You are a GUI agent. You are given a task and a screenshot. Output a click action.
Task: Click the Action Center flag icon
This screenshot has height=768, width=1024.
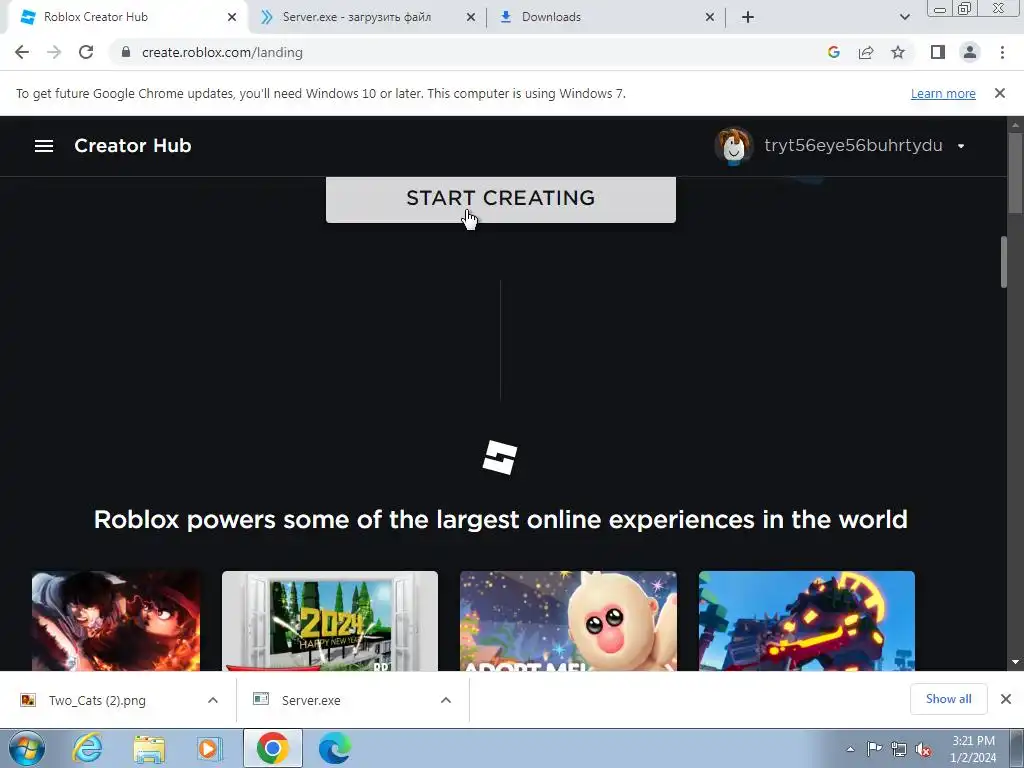pos(874,749)
